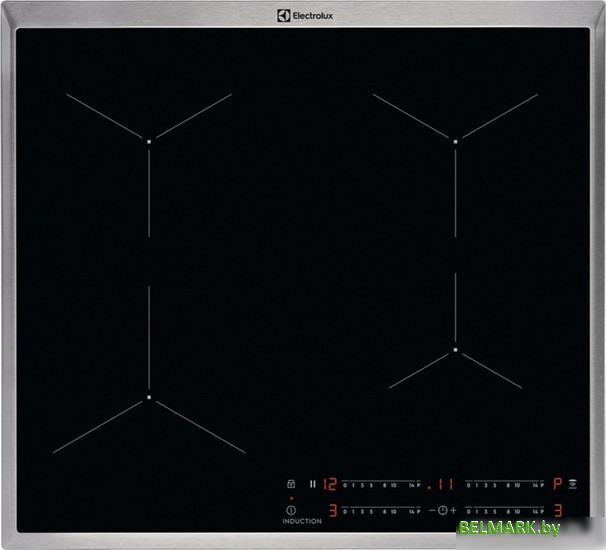This screenshot has width=606, height=550.
Task: Tap the heat slider right of the timer plus
Action: (x=505, y=511)
